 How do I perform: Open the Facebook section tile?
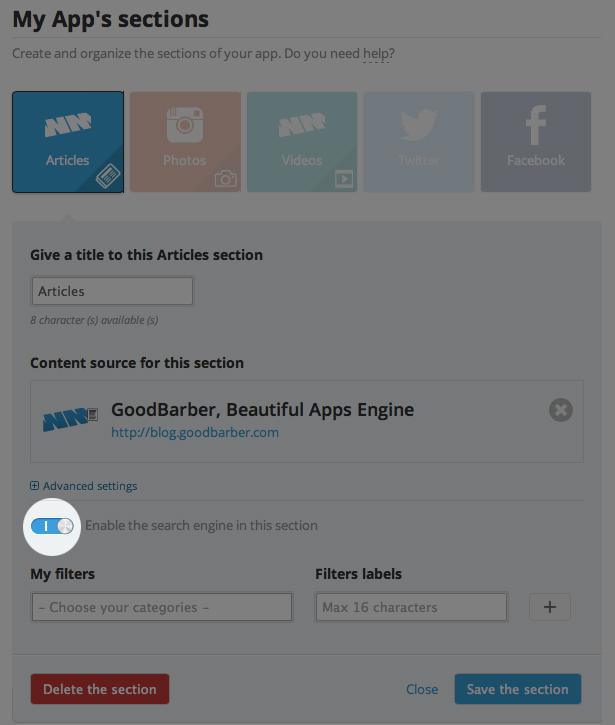click(x=536, y=141)
